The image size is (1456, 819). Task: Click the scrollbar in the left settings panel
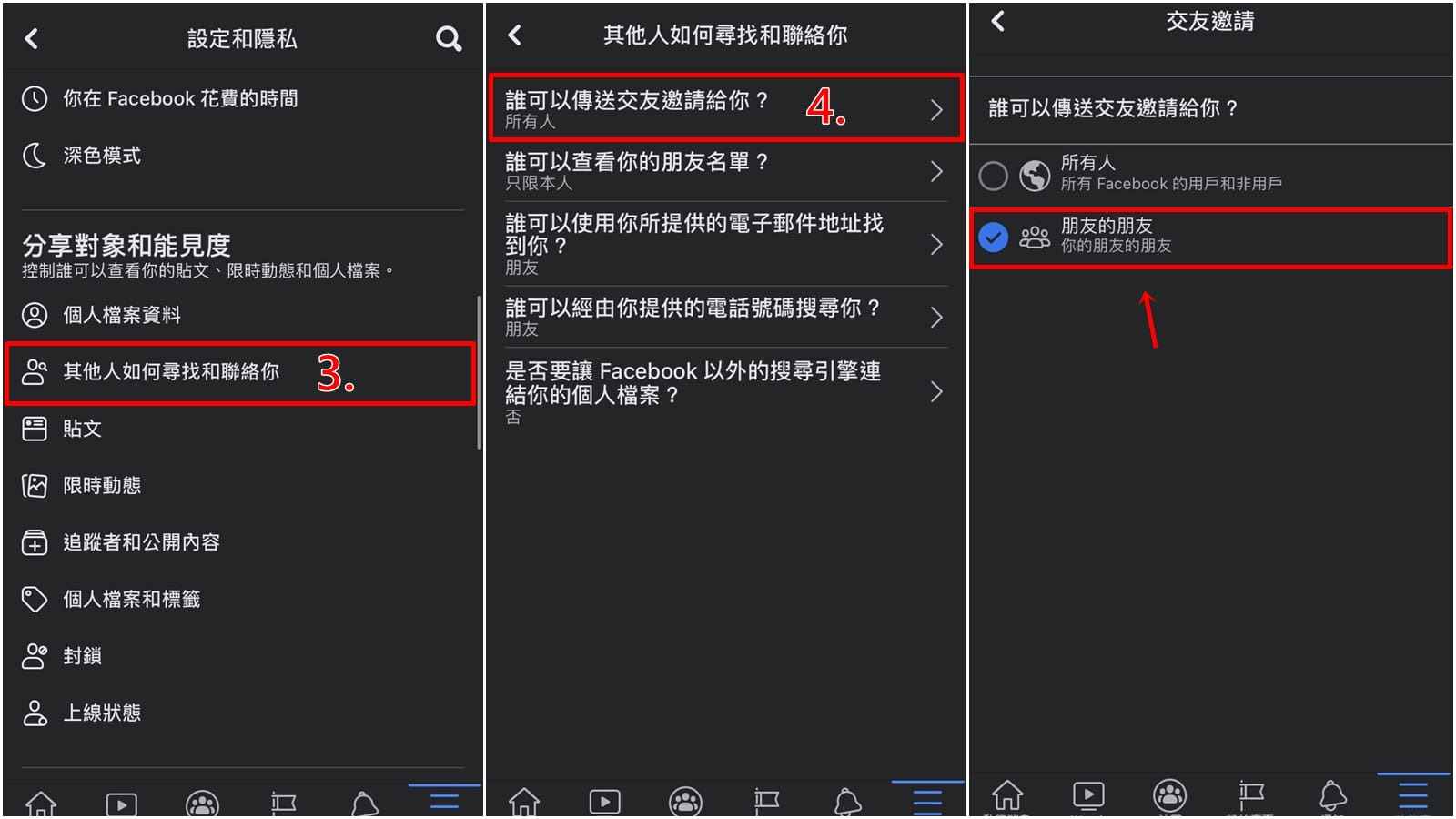(x=479, y=373)
